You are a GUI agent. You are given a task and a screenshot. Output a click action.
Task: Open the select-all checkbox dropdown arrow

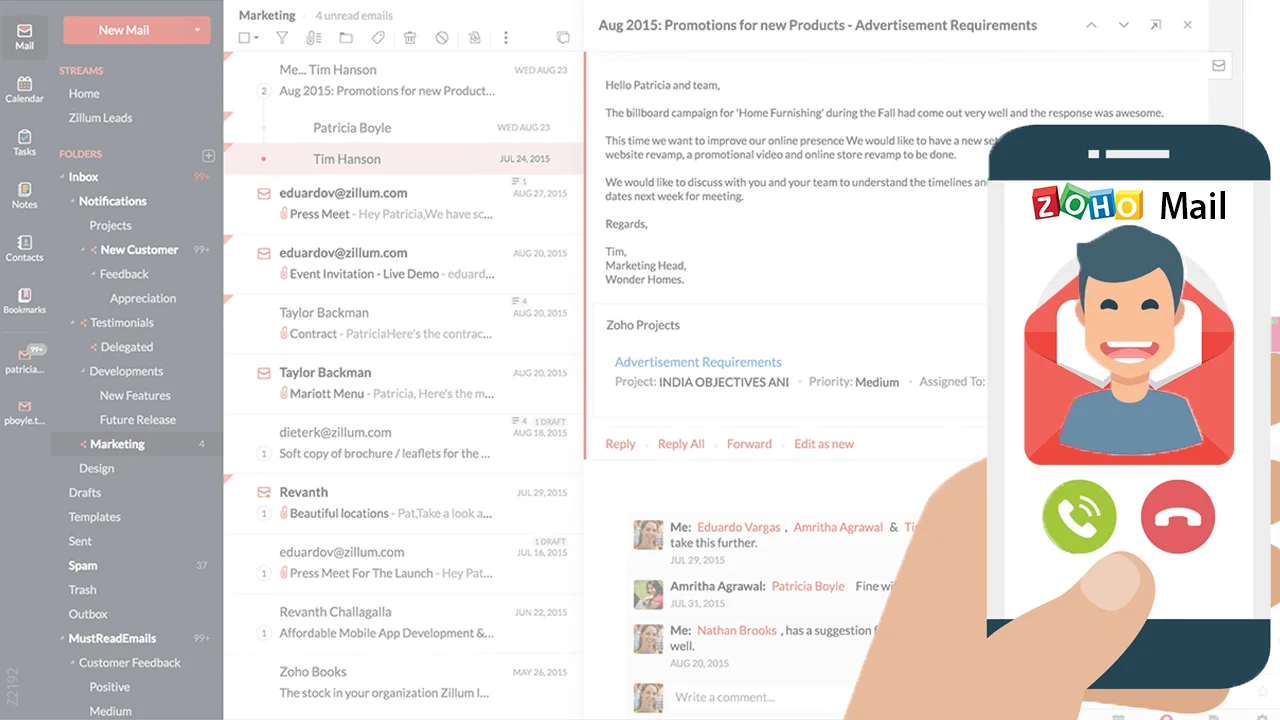pyautogui.click(x=256, y=38)
